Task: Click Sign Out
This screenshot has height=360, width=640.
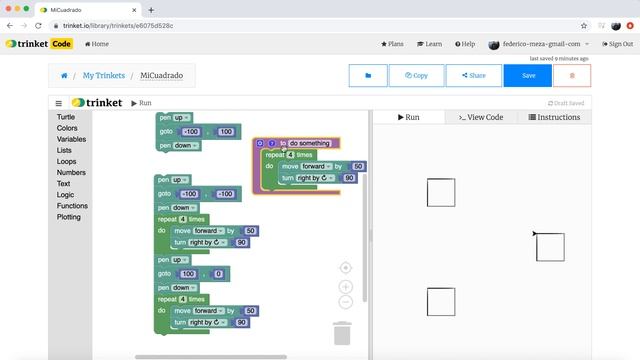Action: [618, 44]
